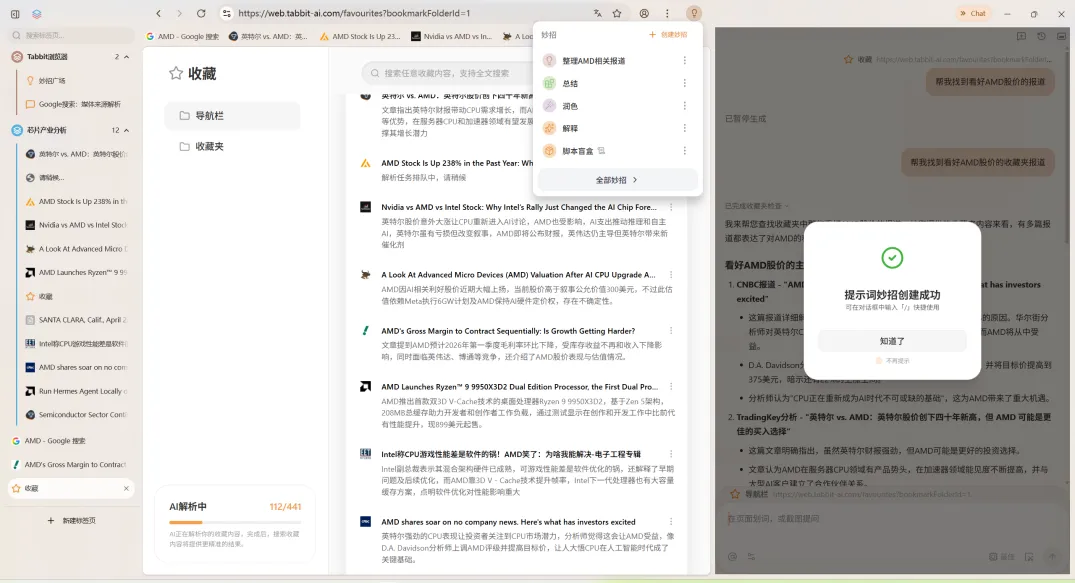The height and width of the screenshot is (583, 1075).
Task: Open A Look At Advanced Micro Devices bookmark
Action: pos(518,274)
